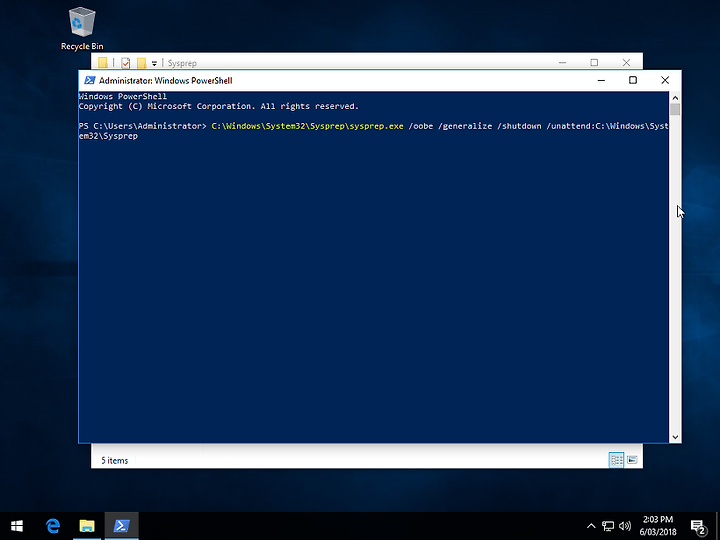Click Properties checkmark icon in Sysprep toolbar

125,63
